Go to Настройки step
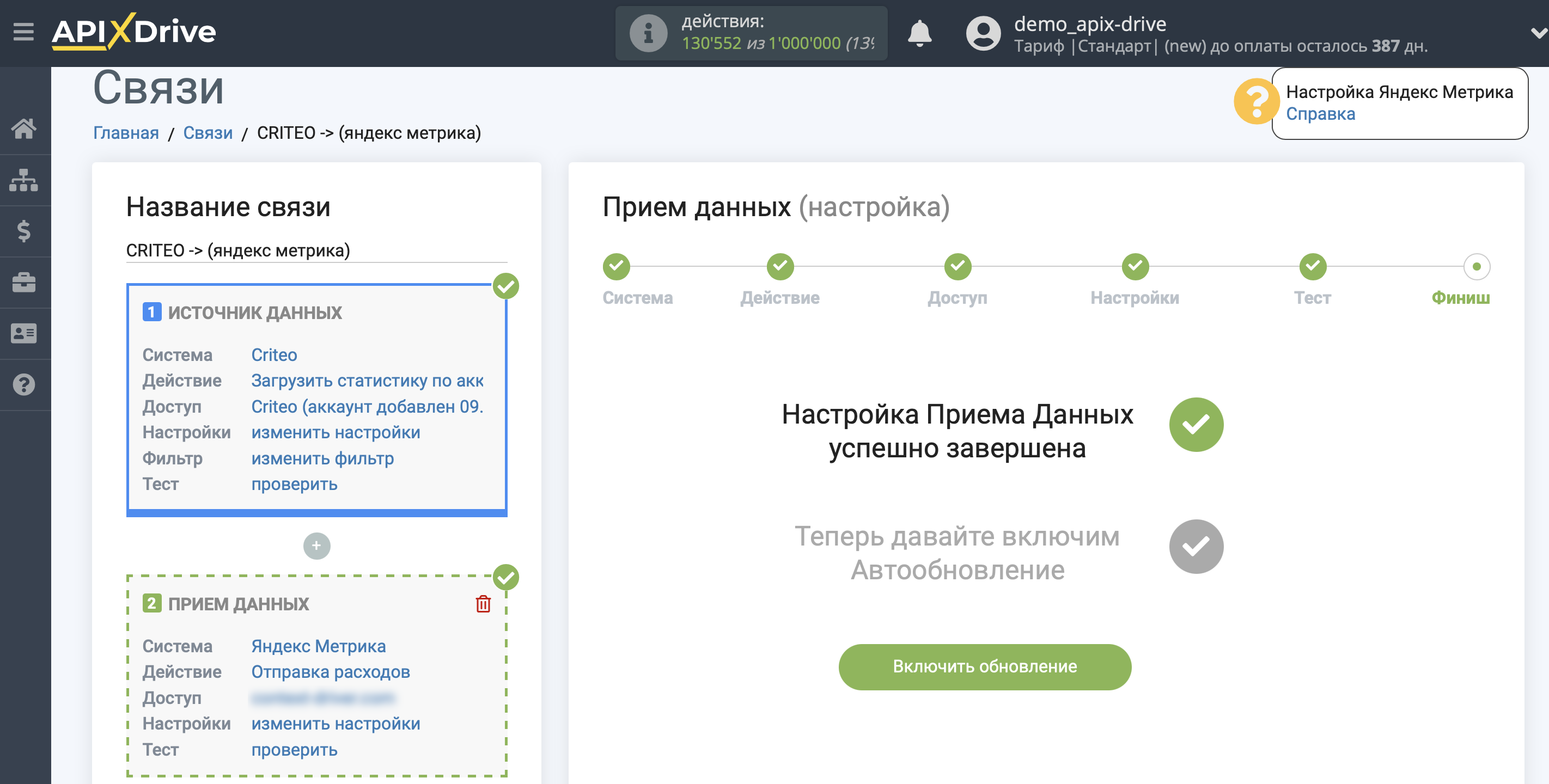Image resolution: width=1549 pixels, height=784 pixels. pyautogui.click(x=1135, y=267)
